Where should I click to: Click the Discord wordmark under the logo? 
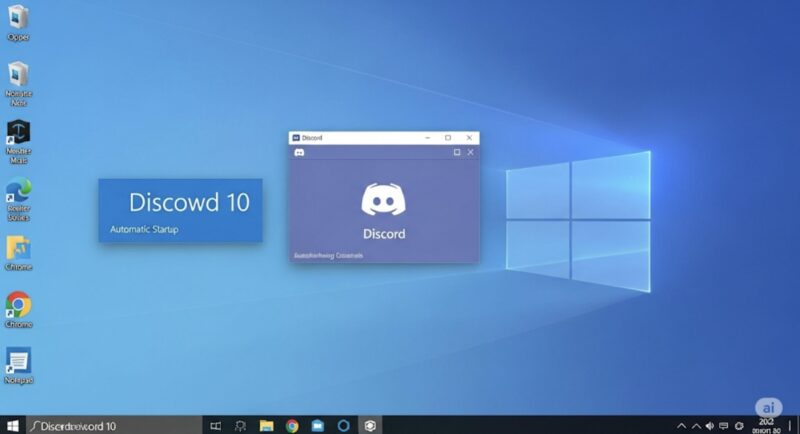(x=384, y=234)
